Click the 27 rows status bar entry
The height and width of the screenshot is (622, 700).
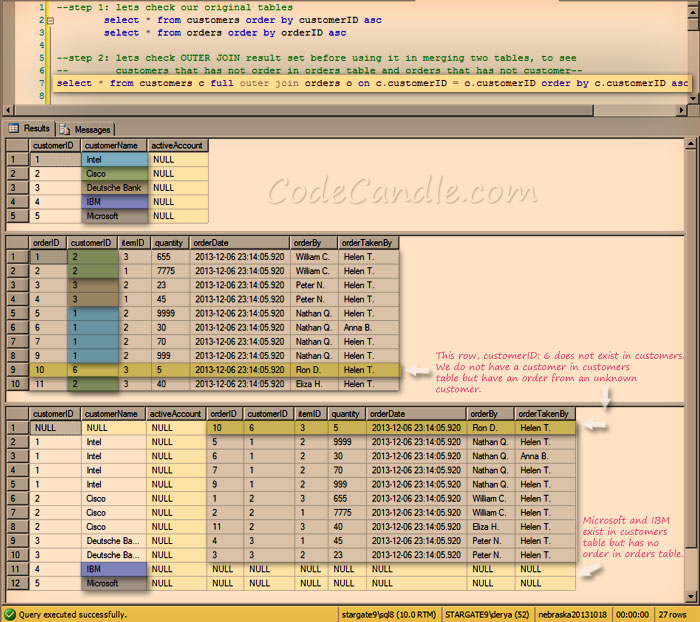pos(673,615)
